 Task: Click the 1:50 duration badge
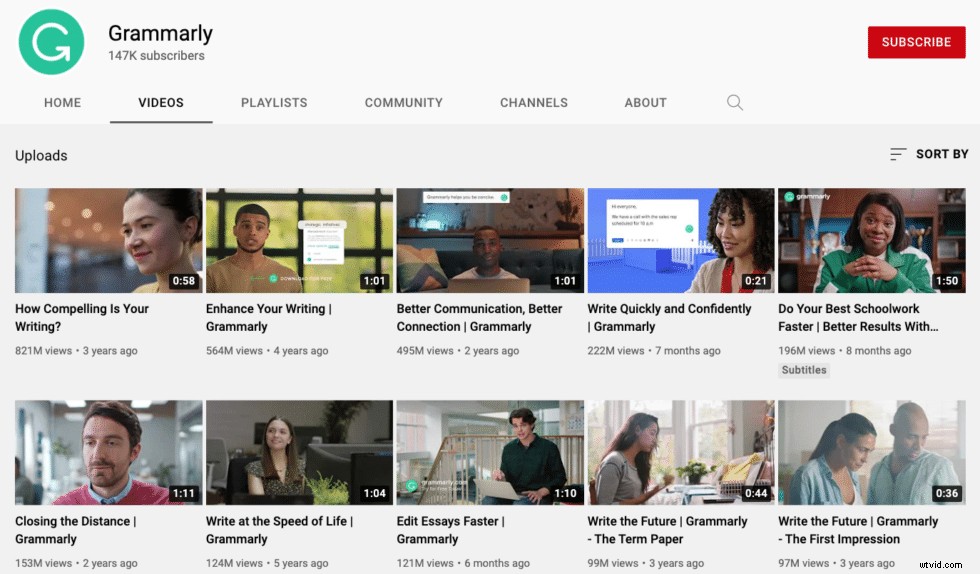946,281
